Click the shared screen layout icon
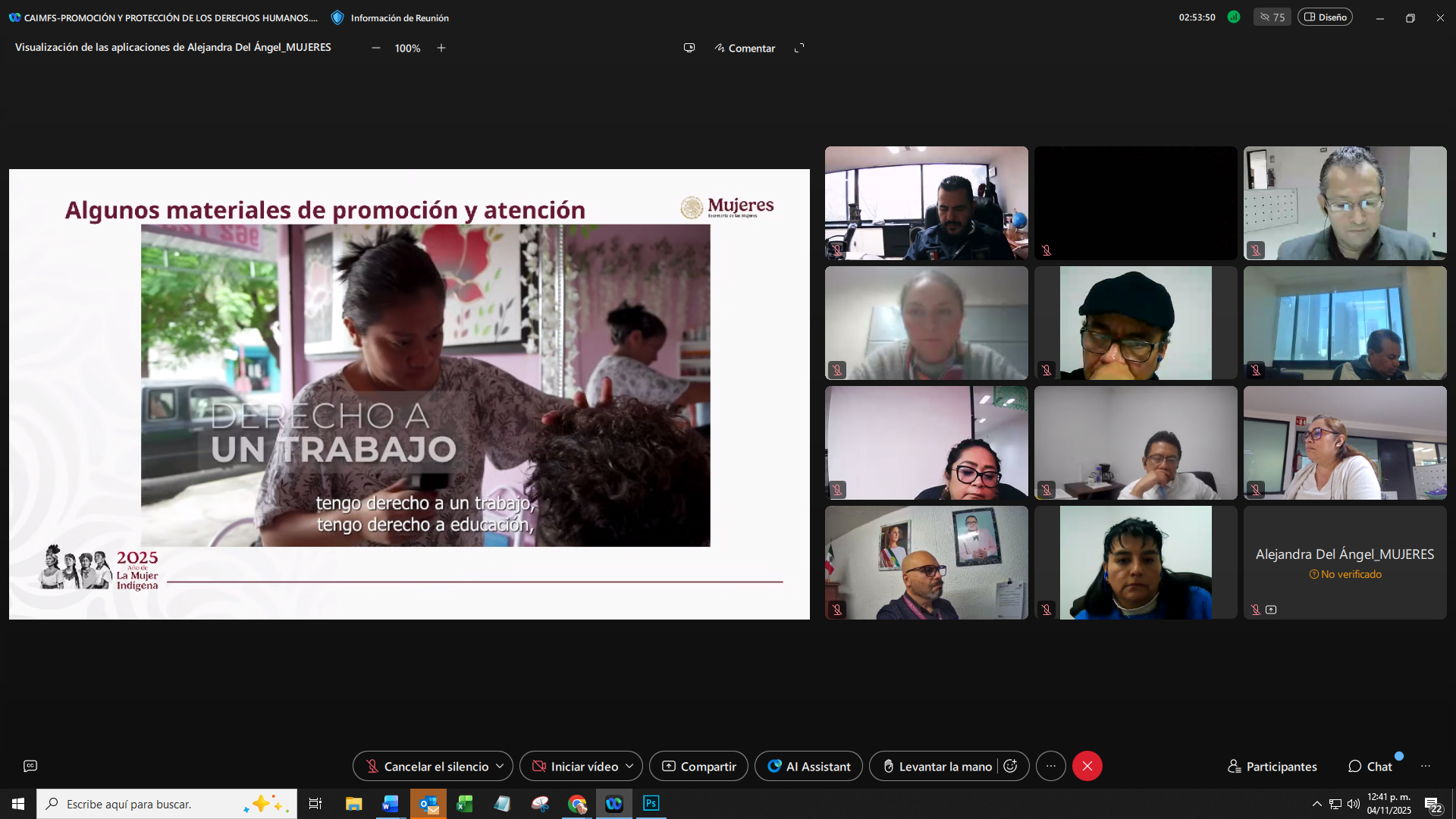 [x=689, y=48]
